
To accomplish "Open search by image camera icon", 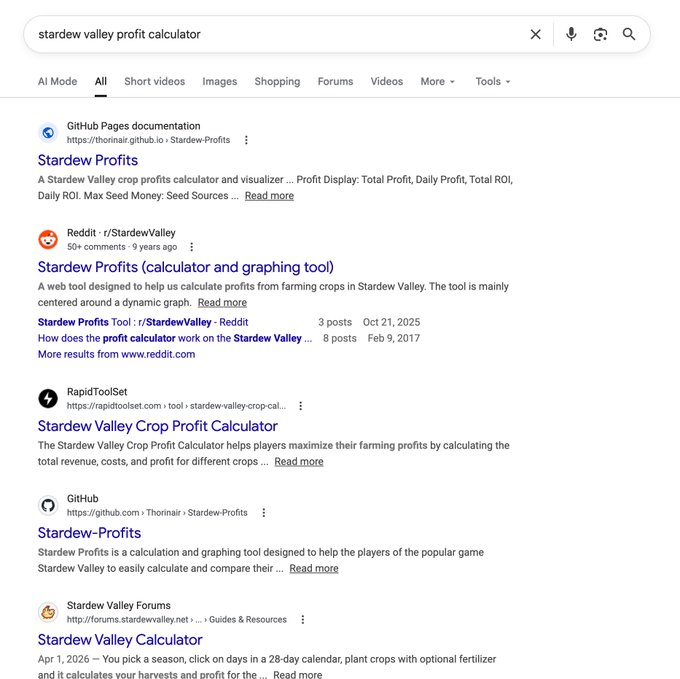I will click(600, 34).
